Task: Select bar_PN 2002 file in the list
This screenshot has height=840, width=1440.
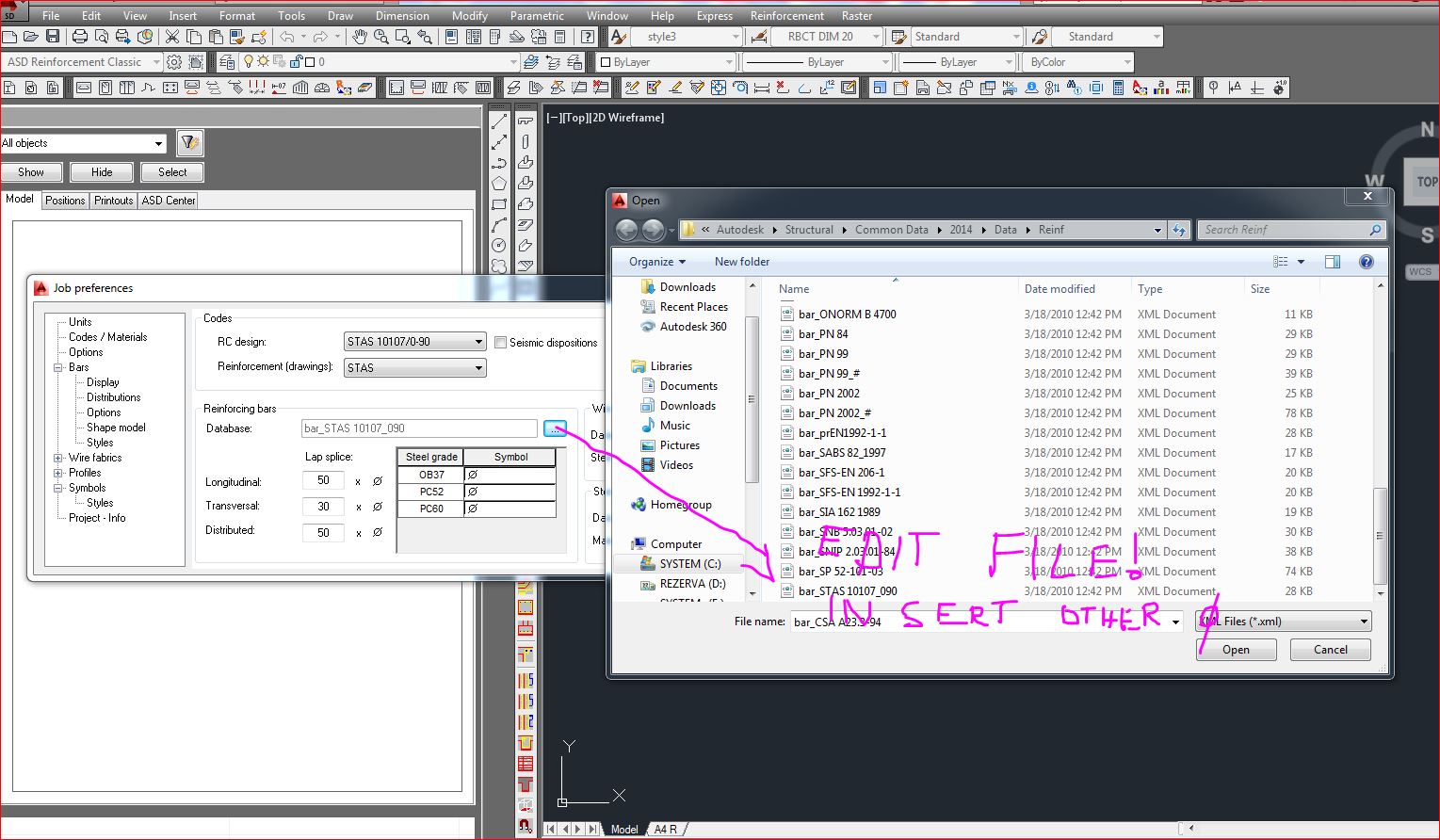Action: tap(829, 394)
